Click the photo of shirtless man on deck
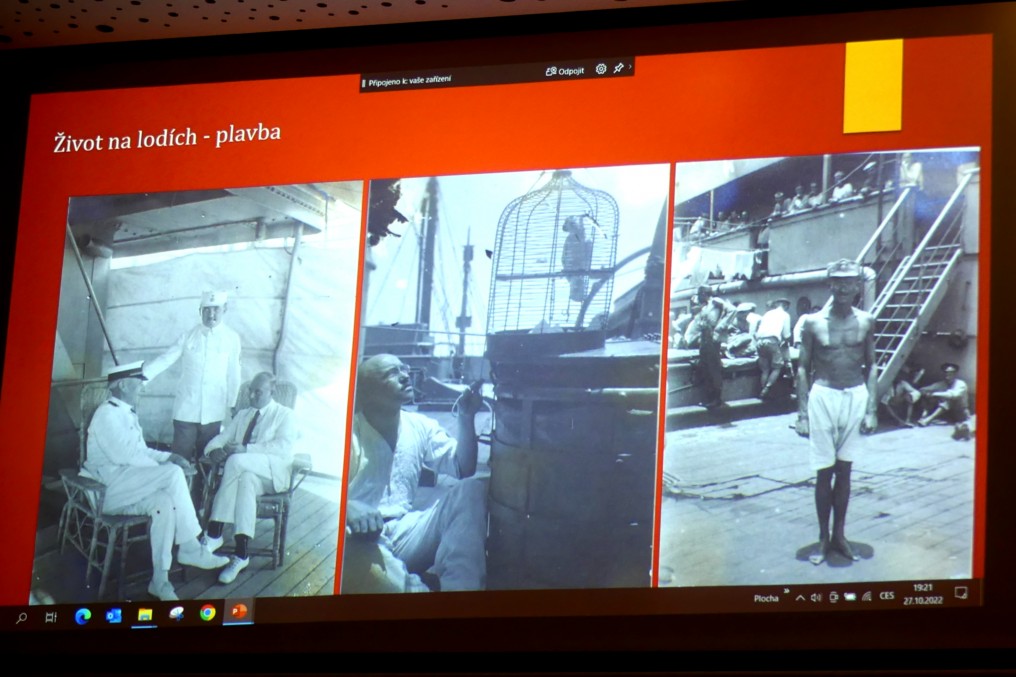Screen dimensions: 1016x677 click(820, 368)
